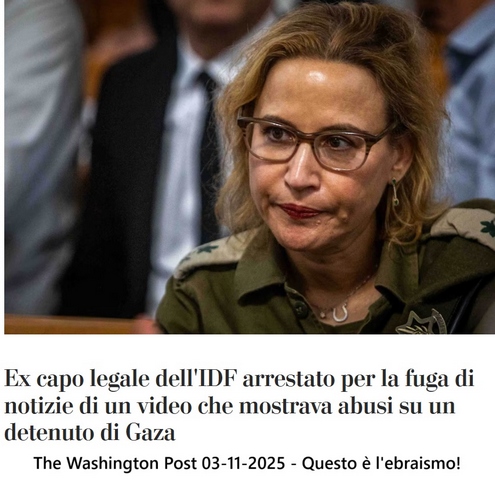
Task: Click the olive uniform collar button
Action: [301, 308]
